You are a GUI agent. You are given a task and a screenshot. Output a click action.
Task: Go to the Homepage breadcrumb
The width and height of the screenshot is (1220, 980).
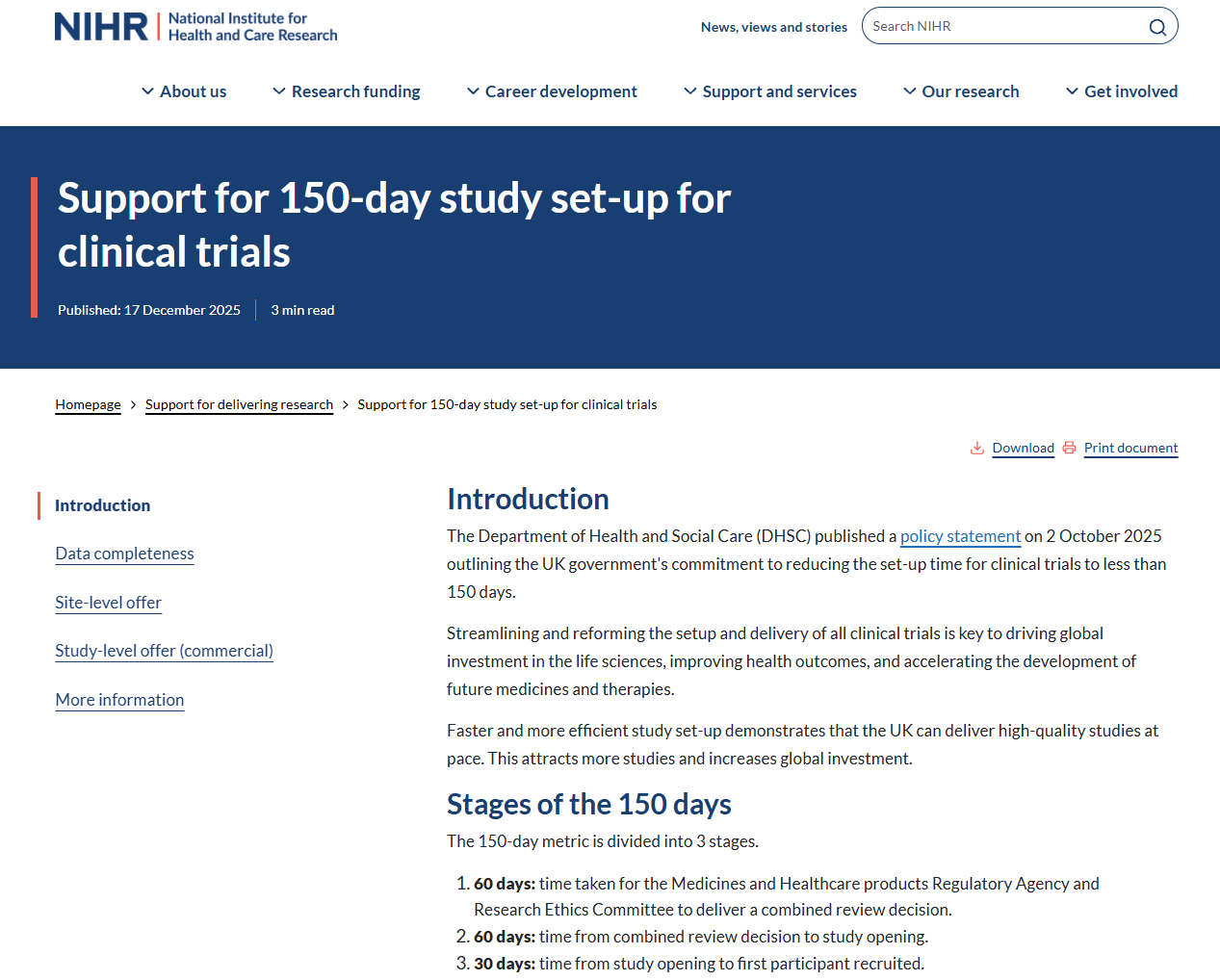pos(88,404)
